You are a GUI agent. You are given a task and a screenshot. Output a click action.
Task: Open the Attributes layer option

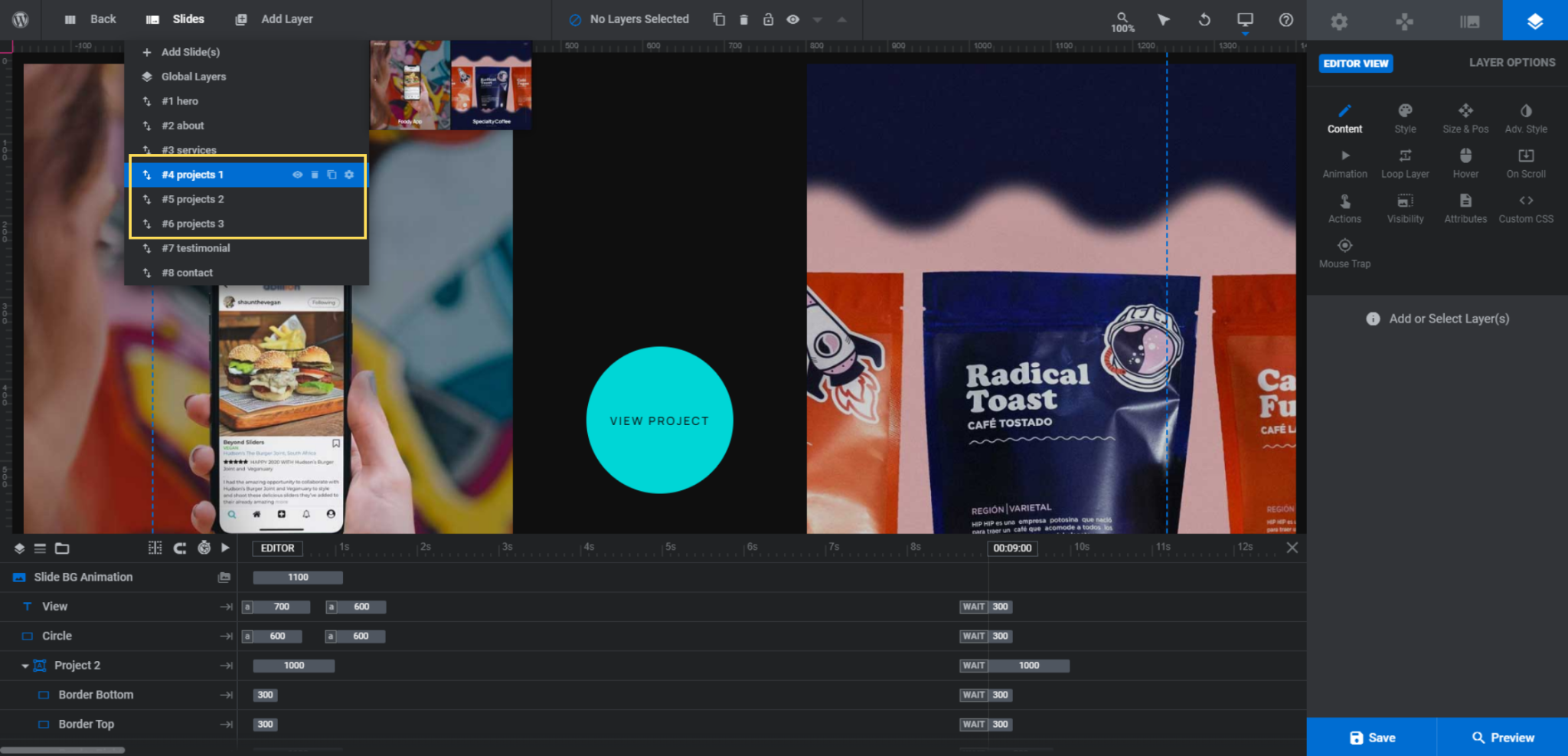pyautogui.click(x=1465, y=208)
